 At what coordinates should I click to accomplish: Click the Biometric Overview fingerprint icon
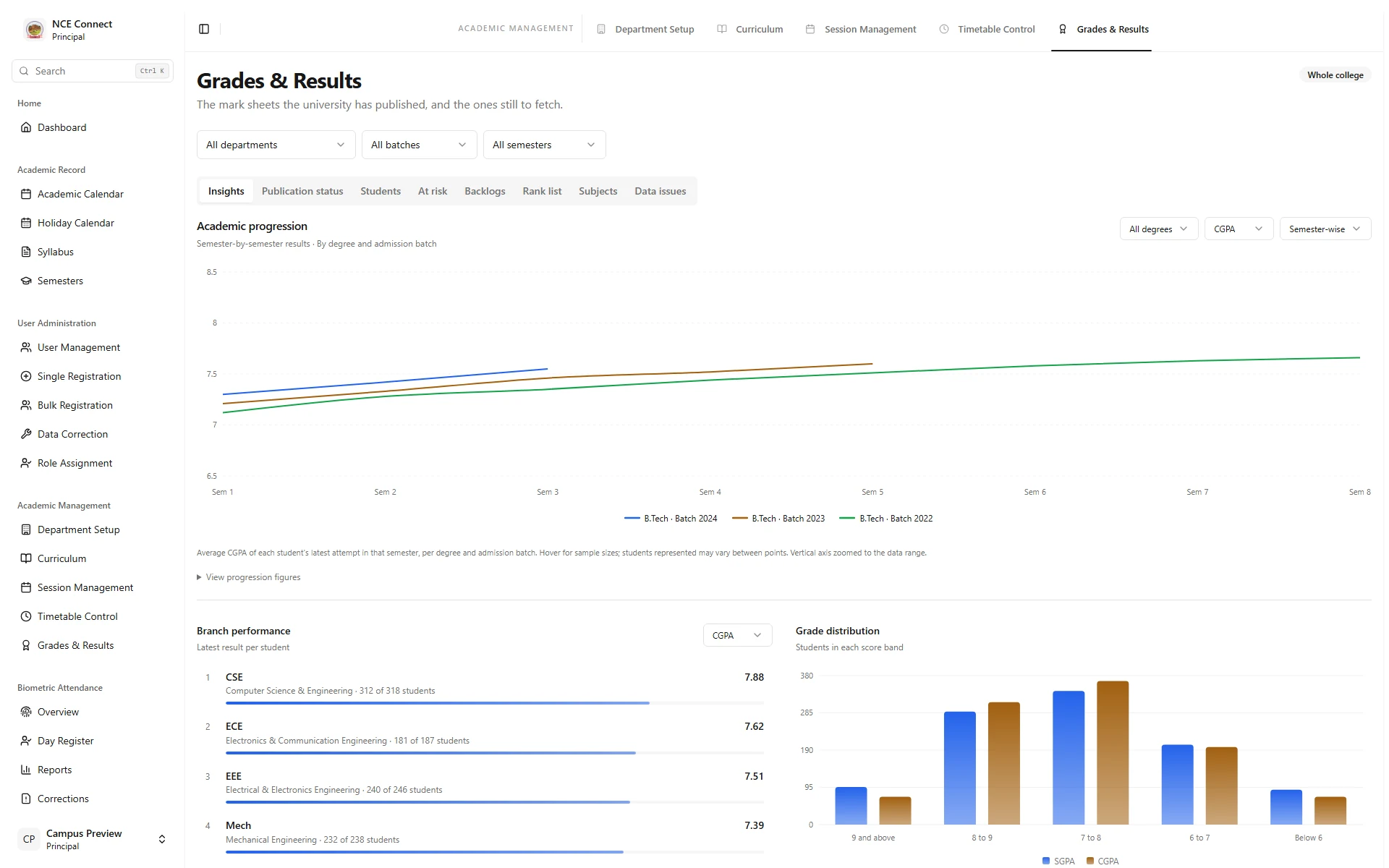click(x=26, y=712)
